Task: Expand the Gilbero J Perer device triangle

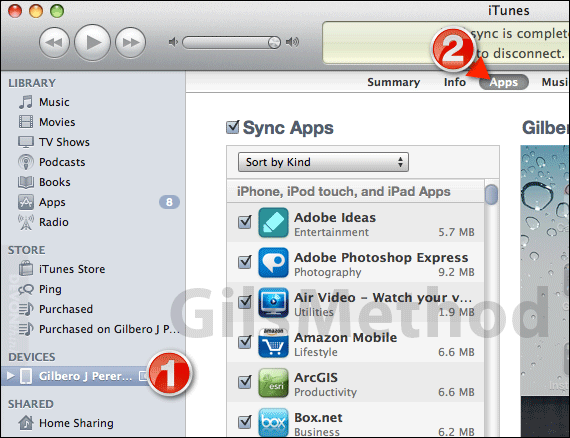Action: [11, 375]
